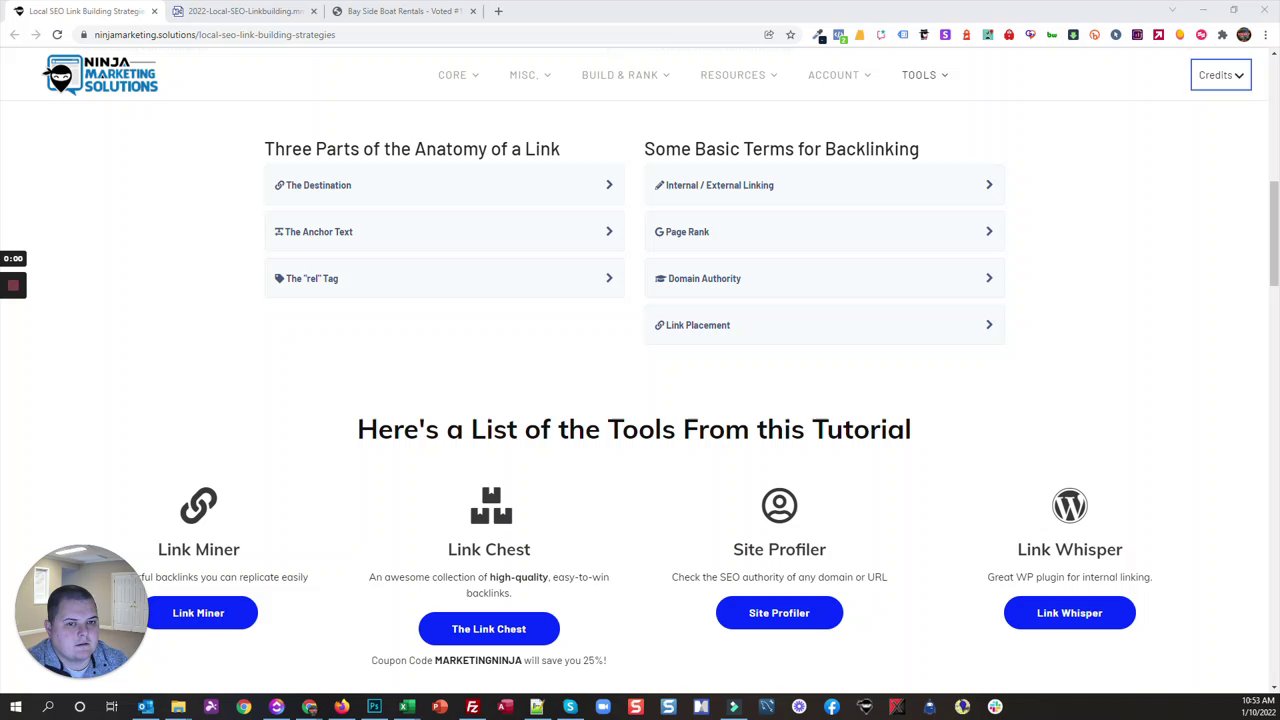Click the Site Profiler button
This screenshot has height=720, width=1280.
pyautogui.click(x=779, y=613)
